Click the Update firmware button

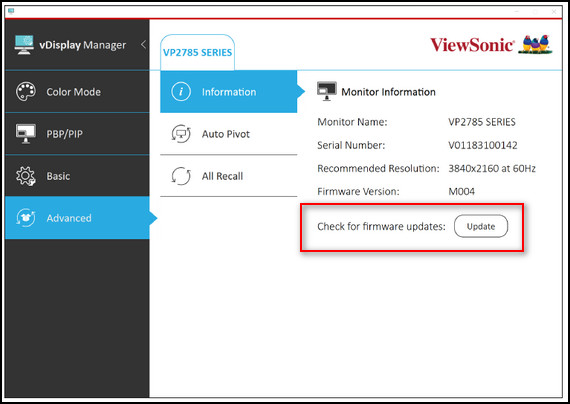(x=481, y=226)
